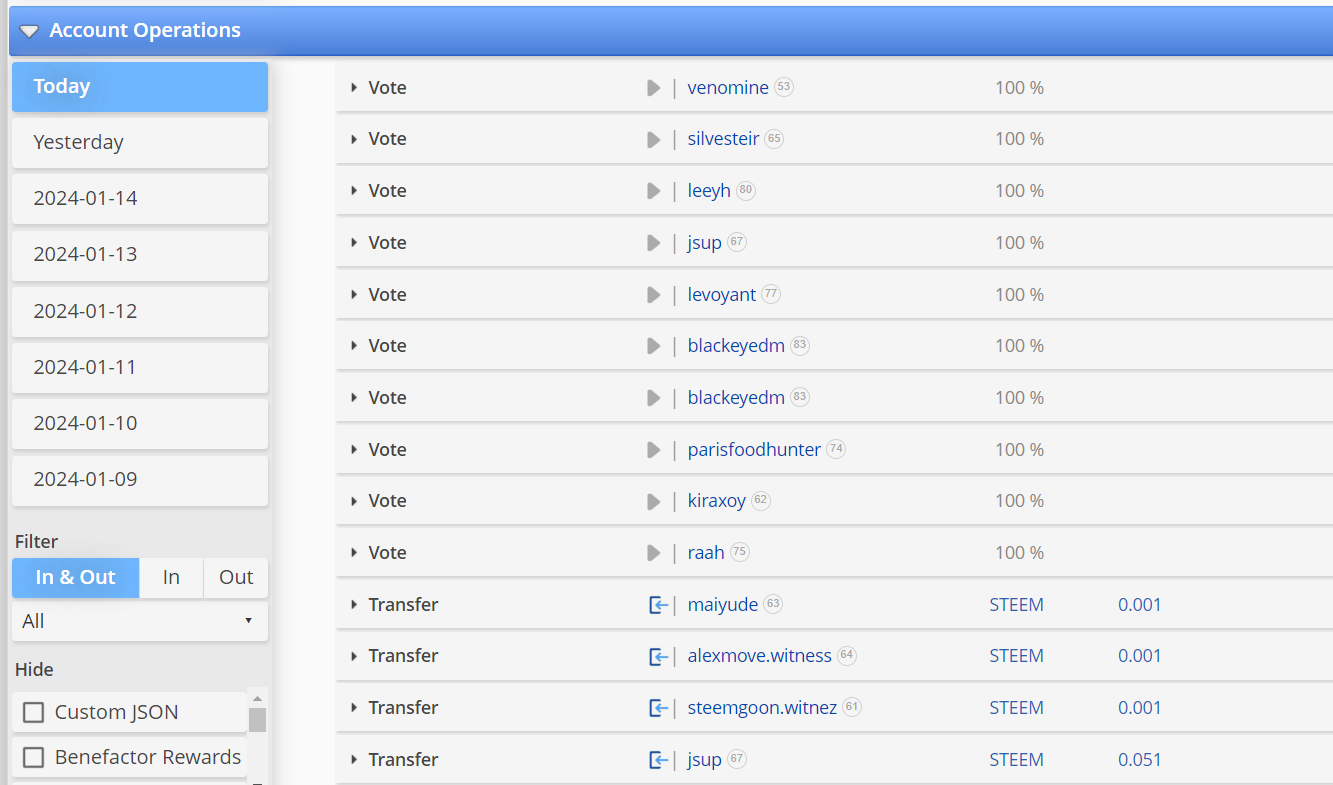This screenshot has width=1333, height=785.
Task: Expand the silvesteir Vote row arrow
Action: pos(354,139)
